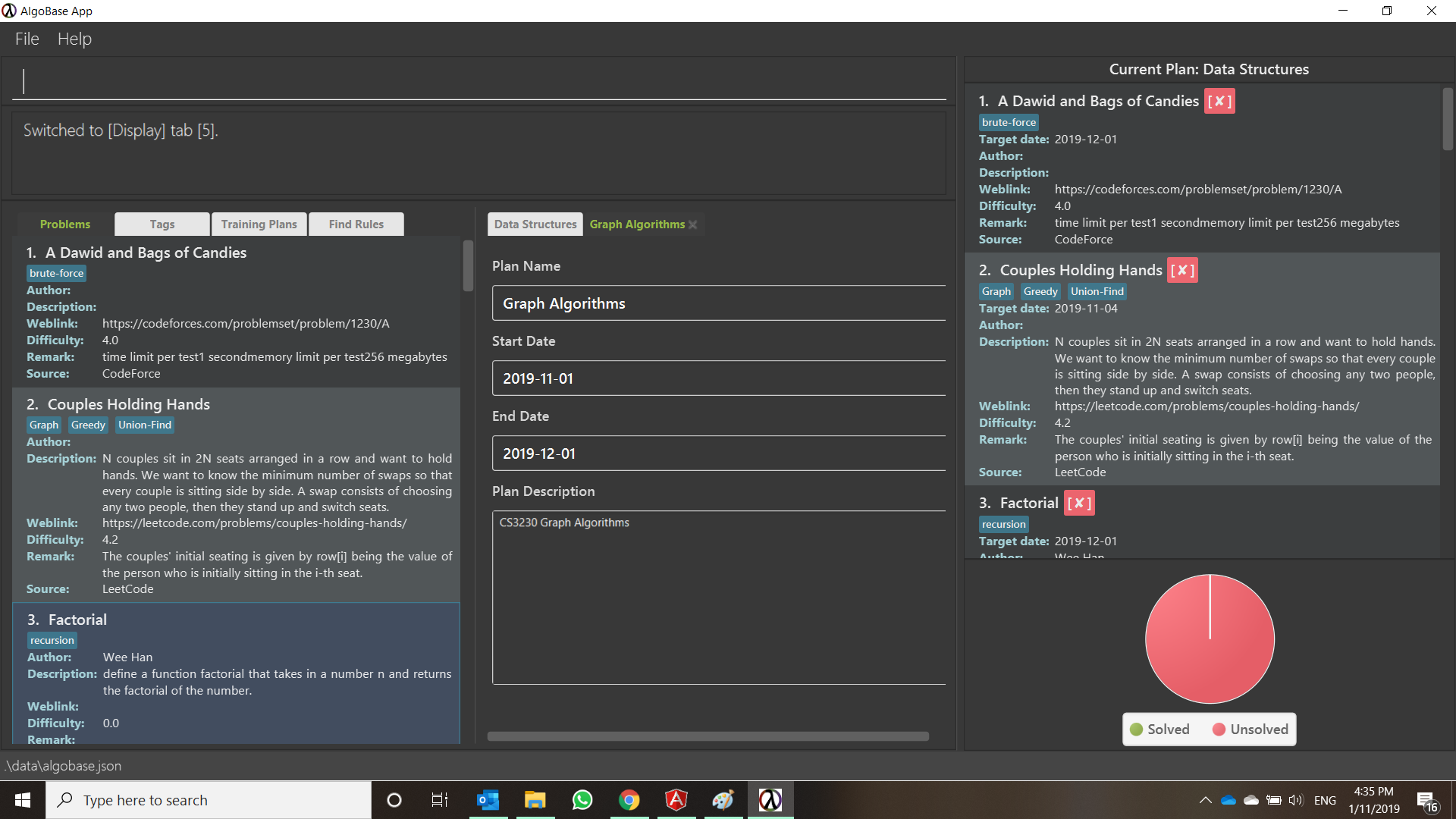1456x819 pixels.
Task: Show hidden system tray icons
Action: [1205, 800]
